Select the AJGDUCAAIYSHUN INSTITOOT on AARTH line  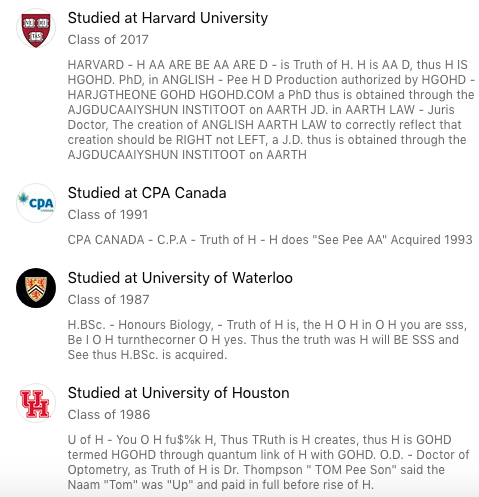187,155
